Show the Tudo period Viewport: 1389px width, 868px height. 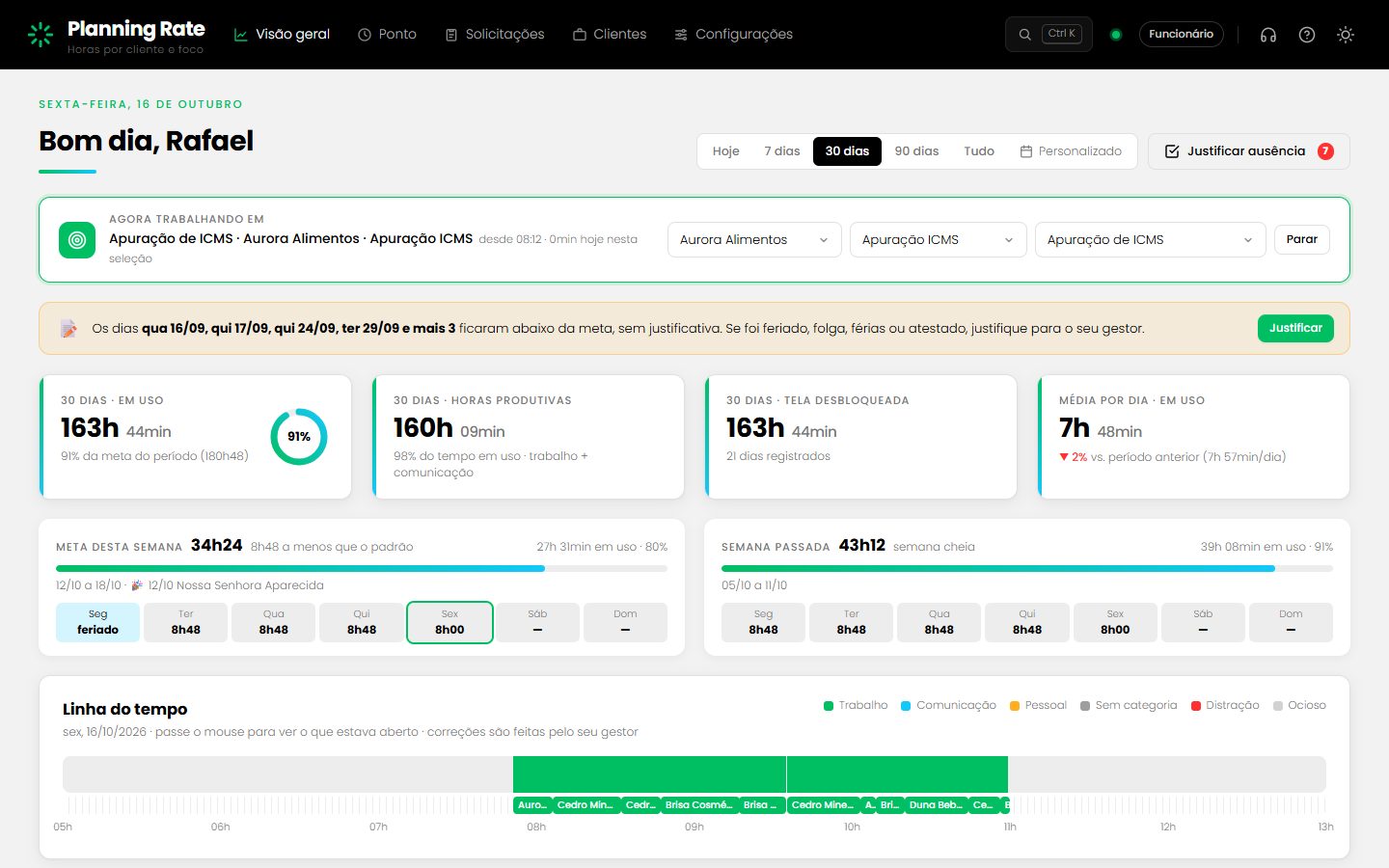[979, 151]
